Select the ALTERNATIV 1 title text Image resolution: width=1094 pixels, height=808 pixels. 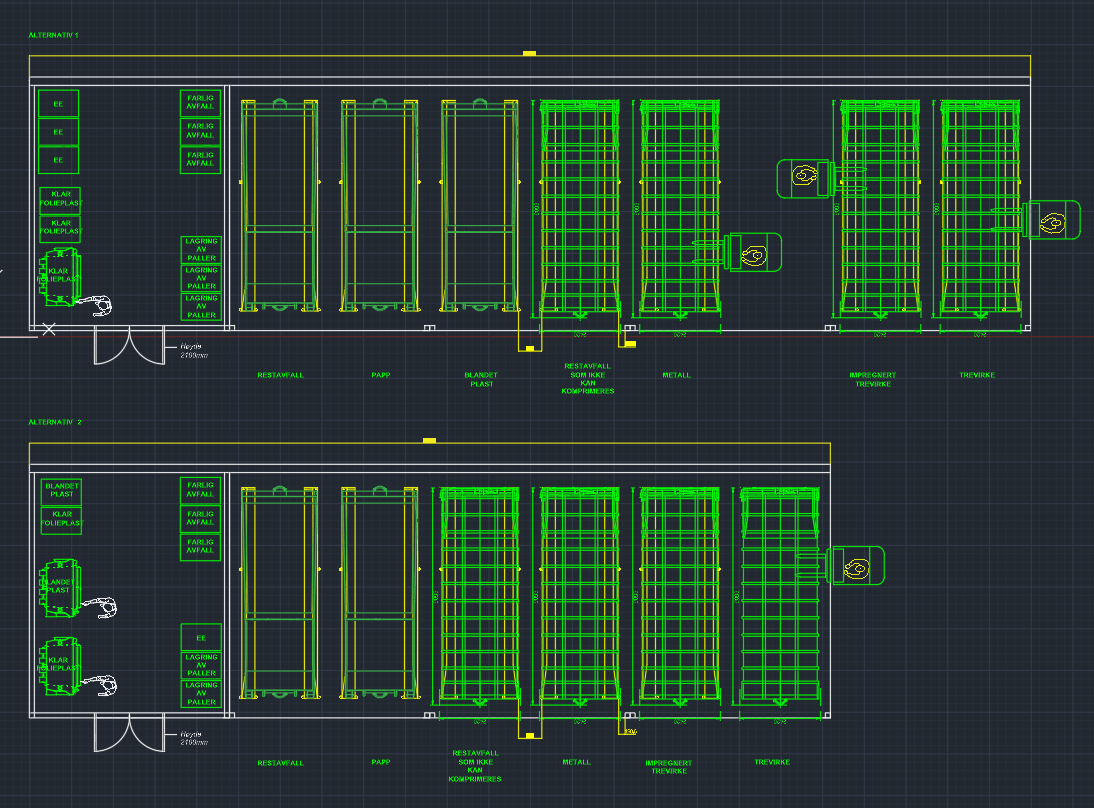pos(54,35)
